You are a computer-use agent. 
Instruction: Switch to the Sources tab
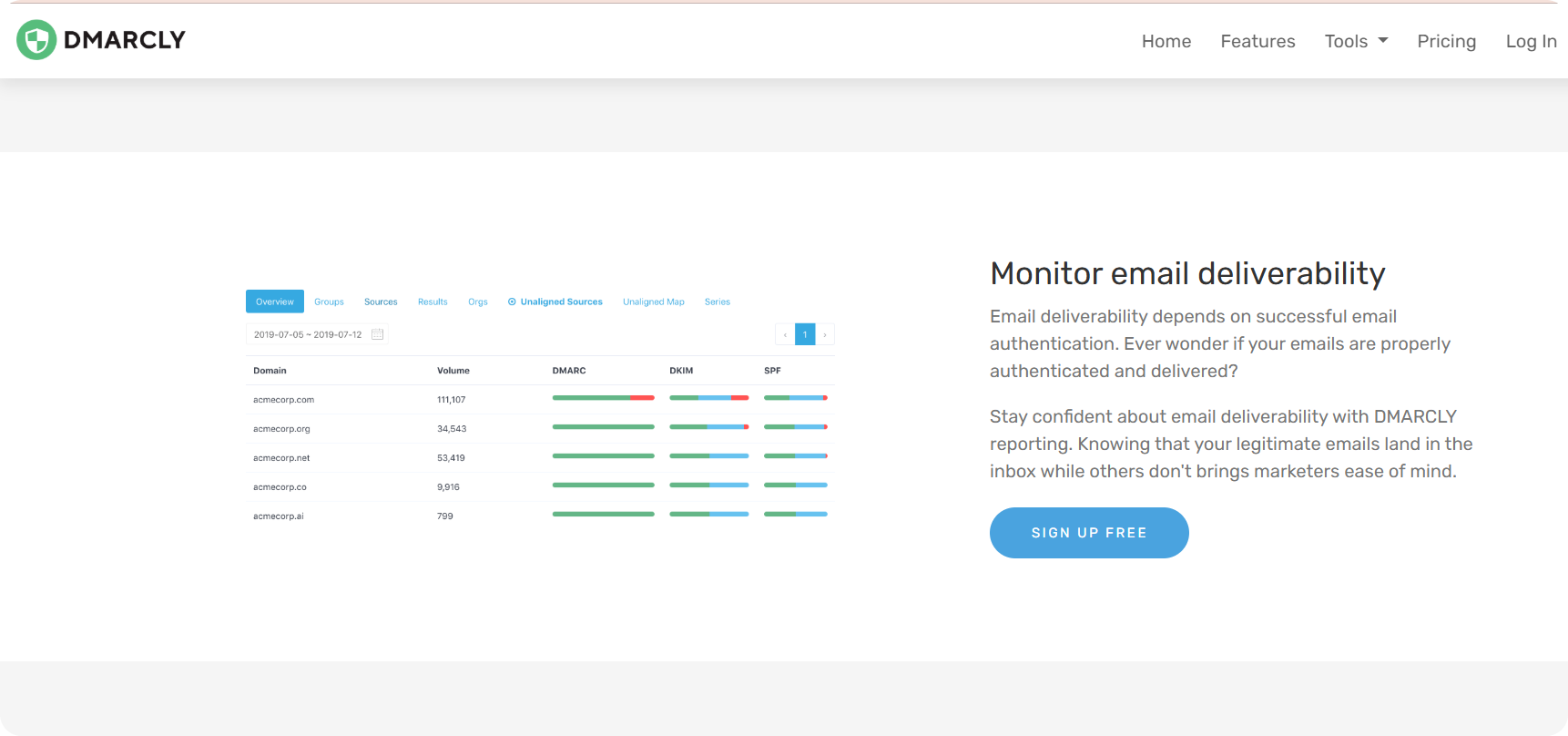tap(381, 302)
